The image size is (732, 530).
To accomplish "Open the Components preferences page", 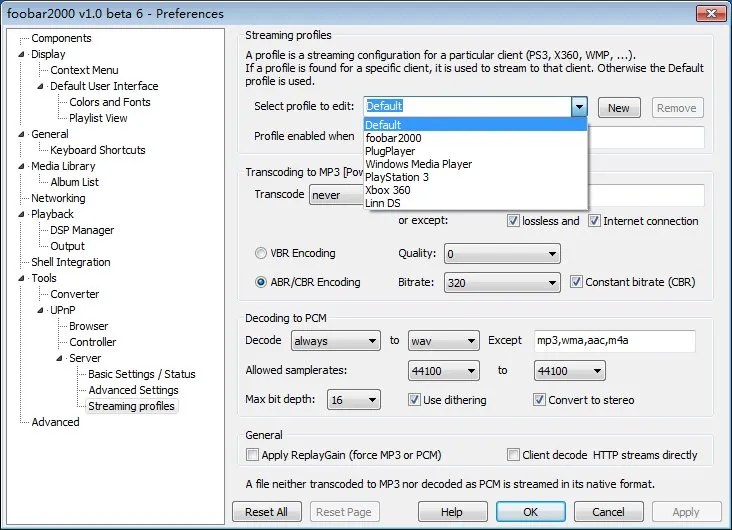I will point(61,38).
